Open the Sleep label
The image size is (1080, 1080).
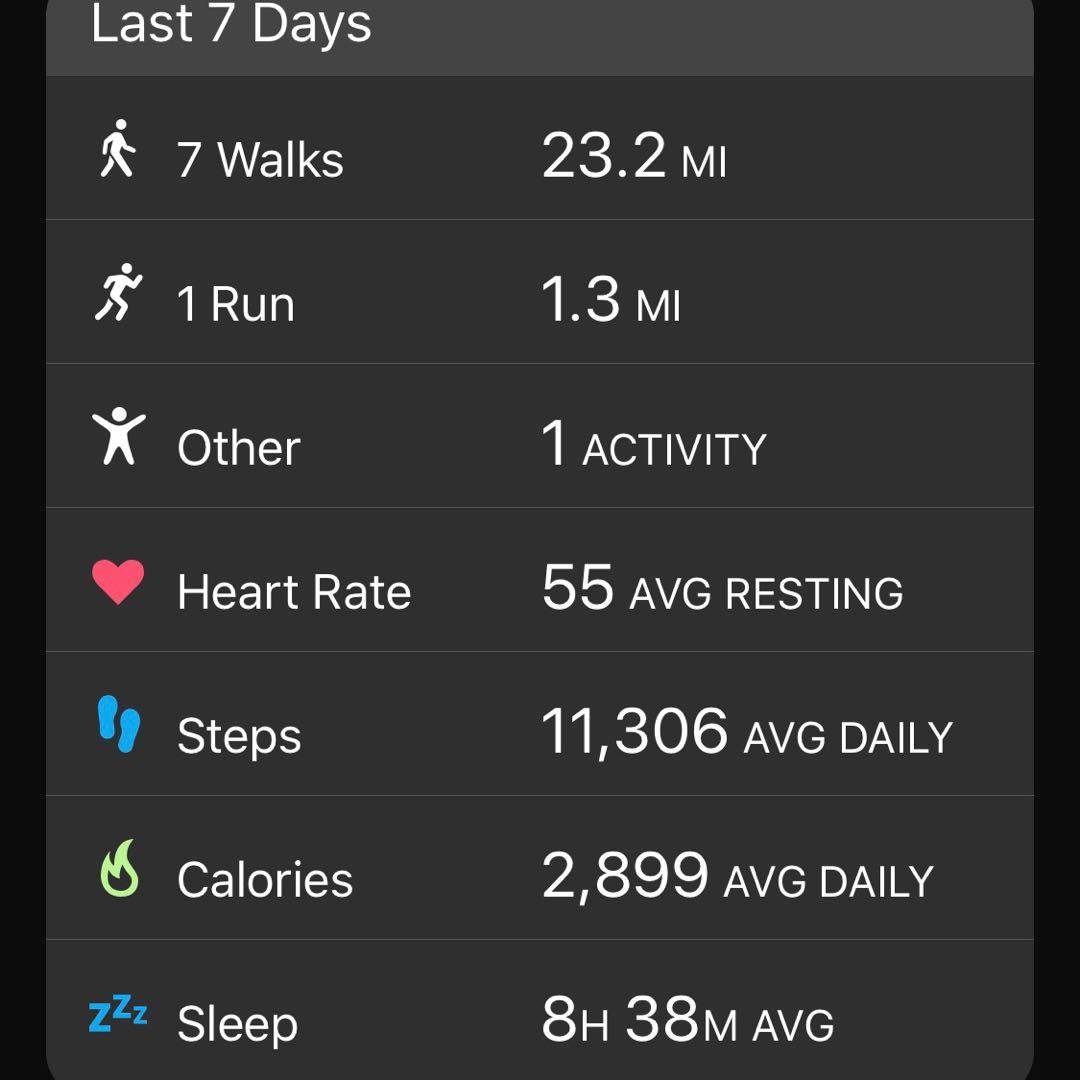coord(237,1024)
